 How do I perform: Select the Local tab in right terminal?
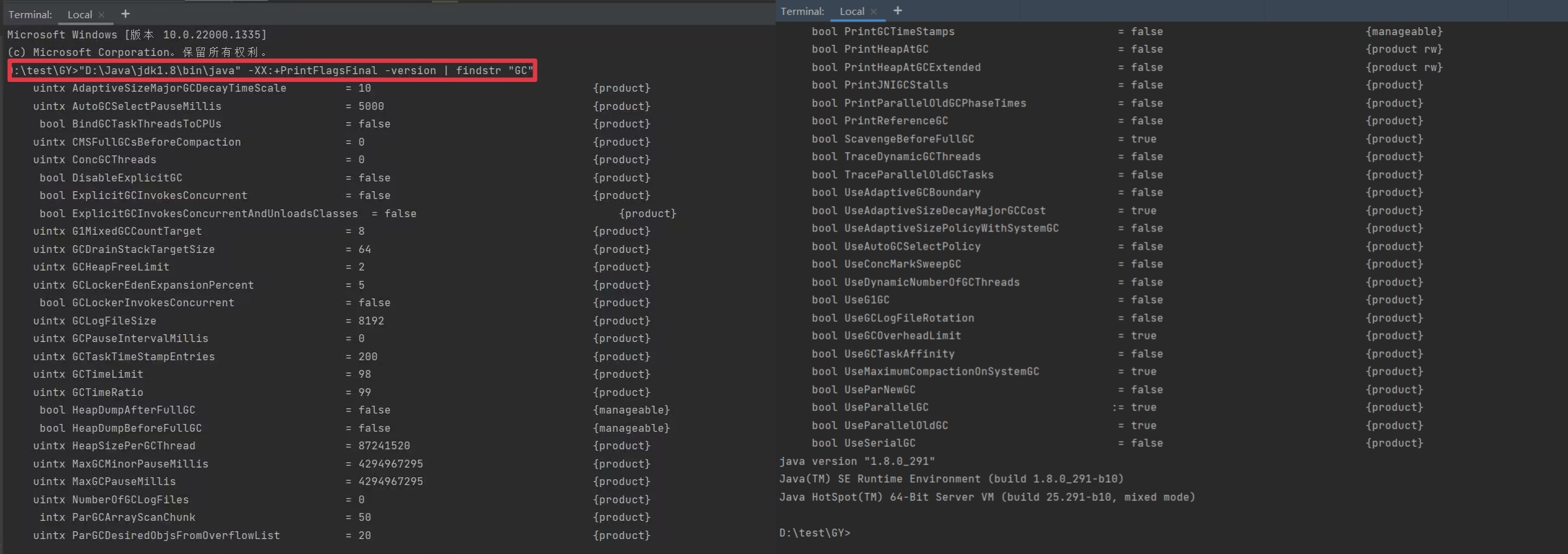(x=852, y=11)
